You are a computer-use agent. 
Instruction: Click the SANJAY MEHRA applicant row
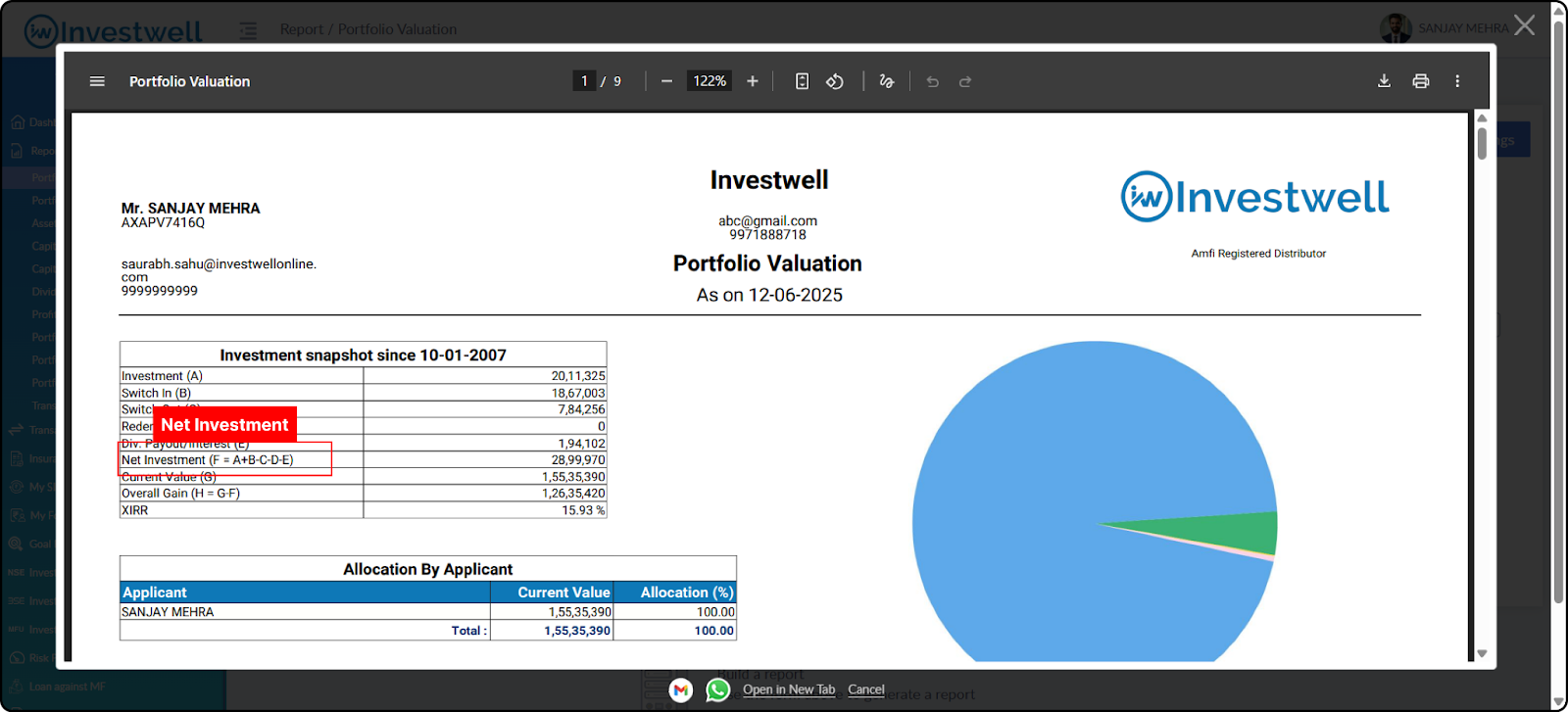(x=427, y=612)
